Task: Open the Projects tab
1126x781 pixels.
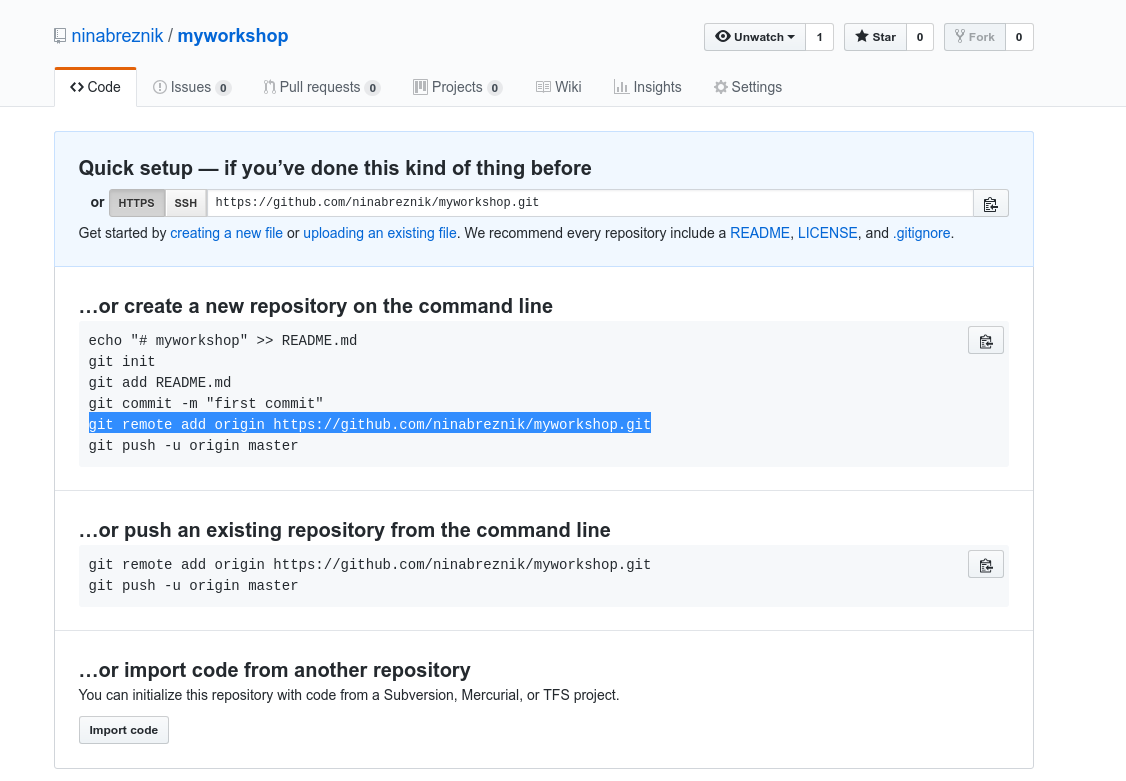Action: (457, 88)
